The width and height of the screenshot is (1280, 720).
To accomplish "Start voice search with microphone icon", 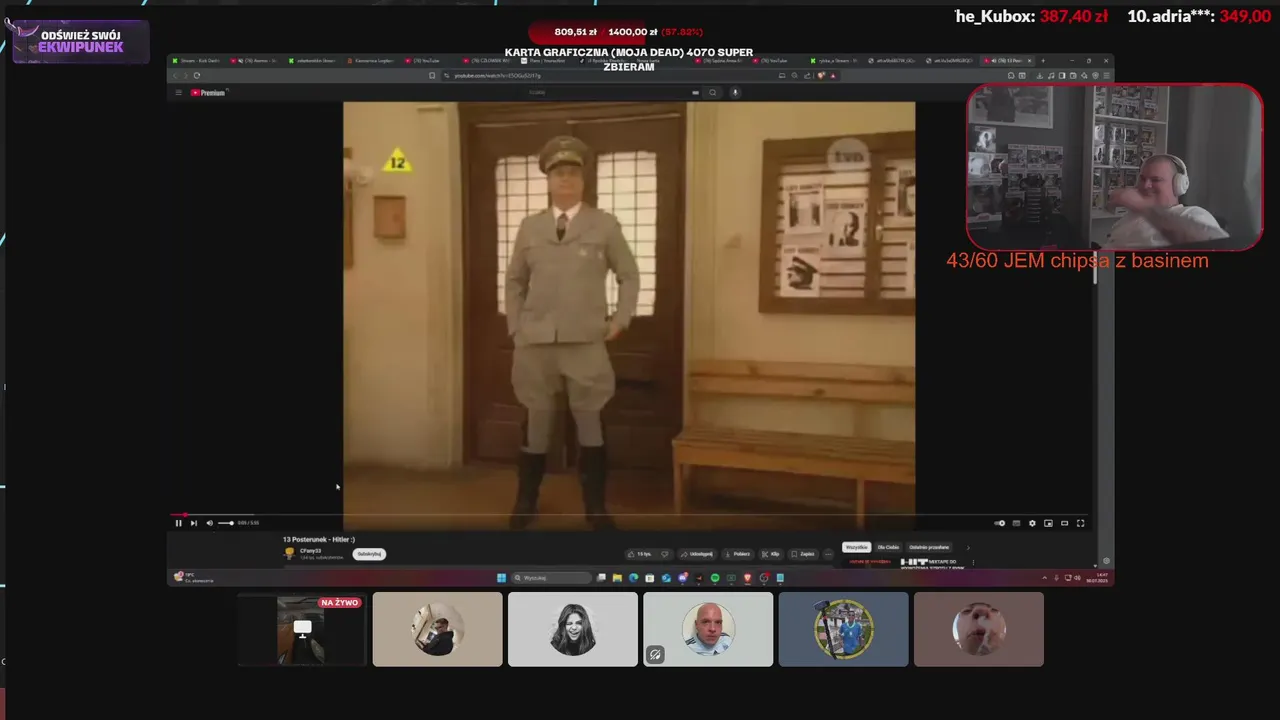I will [x=735, y=92].
